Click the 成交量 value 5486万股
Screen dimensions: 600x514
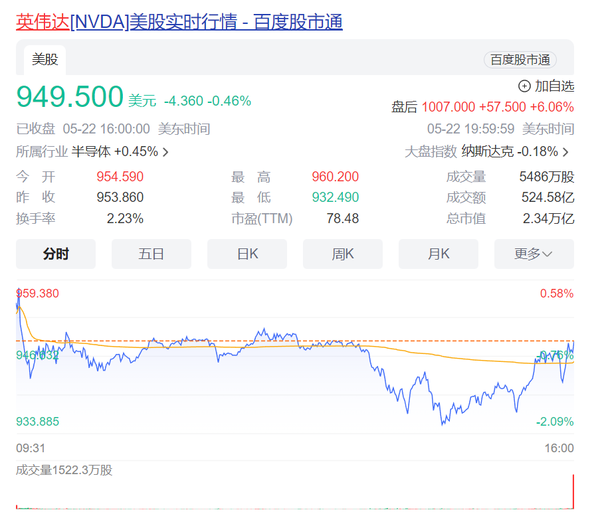click(x=547, y=176)
